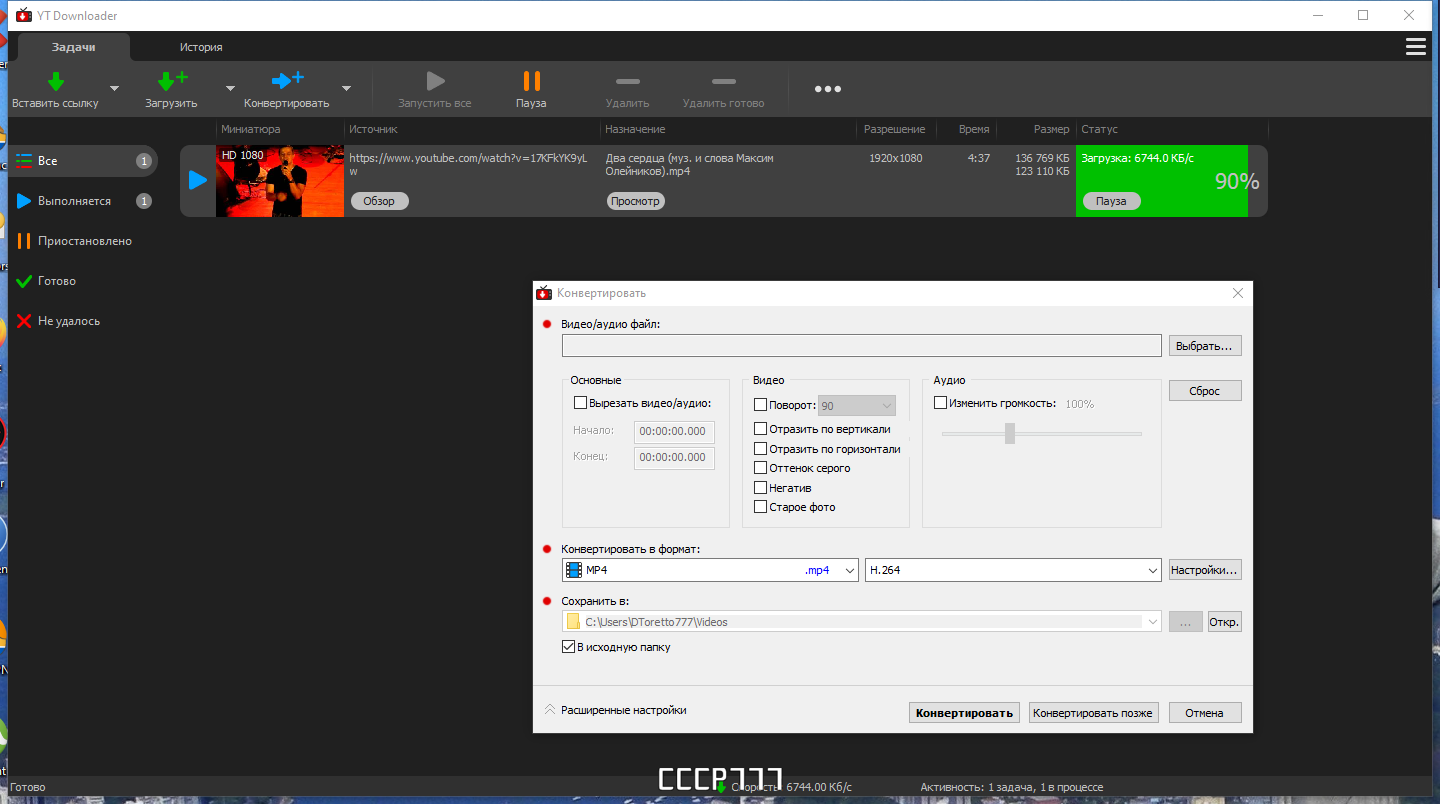Check the Оттенок серого option
Viewport: 1440px width, 804px height.
tap(760, 468)
